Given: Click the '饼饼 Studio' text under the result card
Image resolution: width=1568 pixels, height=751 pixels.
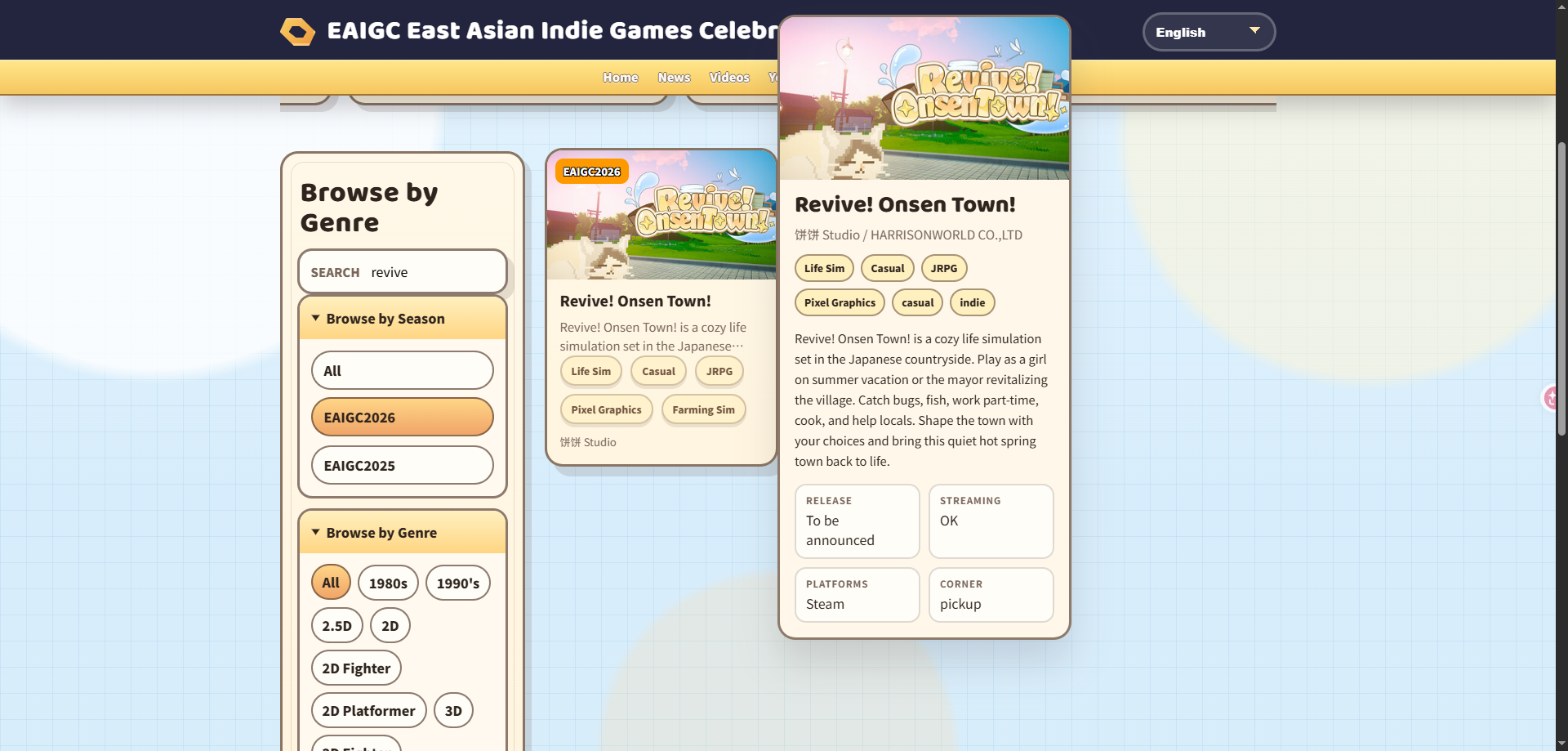Looking at the screenshot, I should (x=588, y=442).
